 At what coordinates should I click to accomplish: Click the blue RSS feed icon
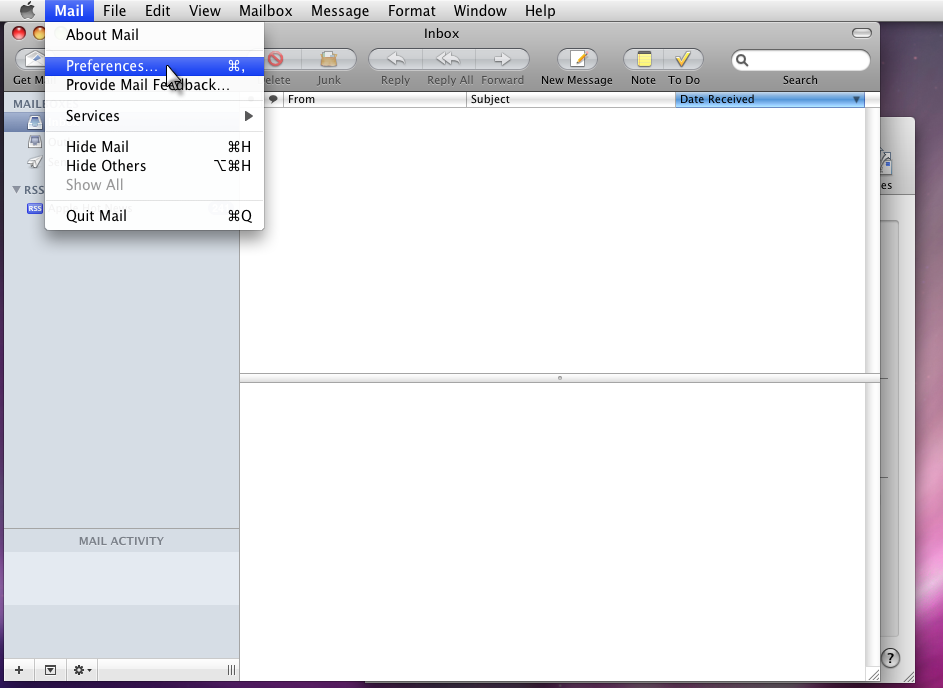pos(35,209)
